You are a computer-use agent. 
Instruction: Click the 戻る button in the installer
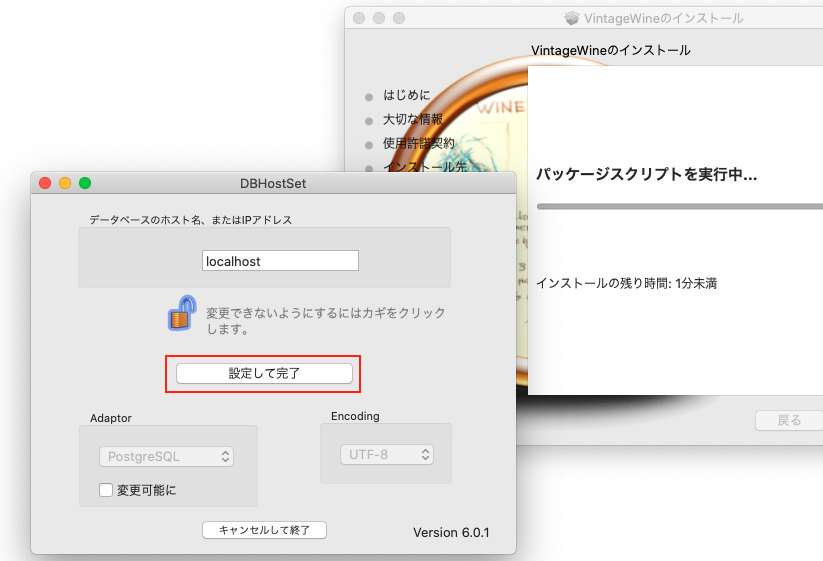pyautogui.click(x=789, y=420)
